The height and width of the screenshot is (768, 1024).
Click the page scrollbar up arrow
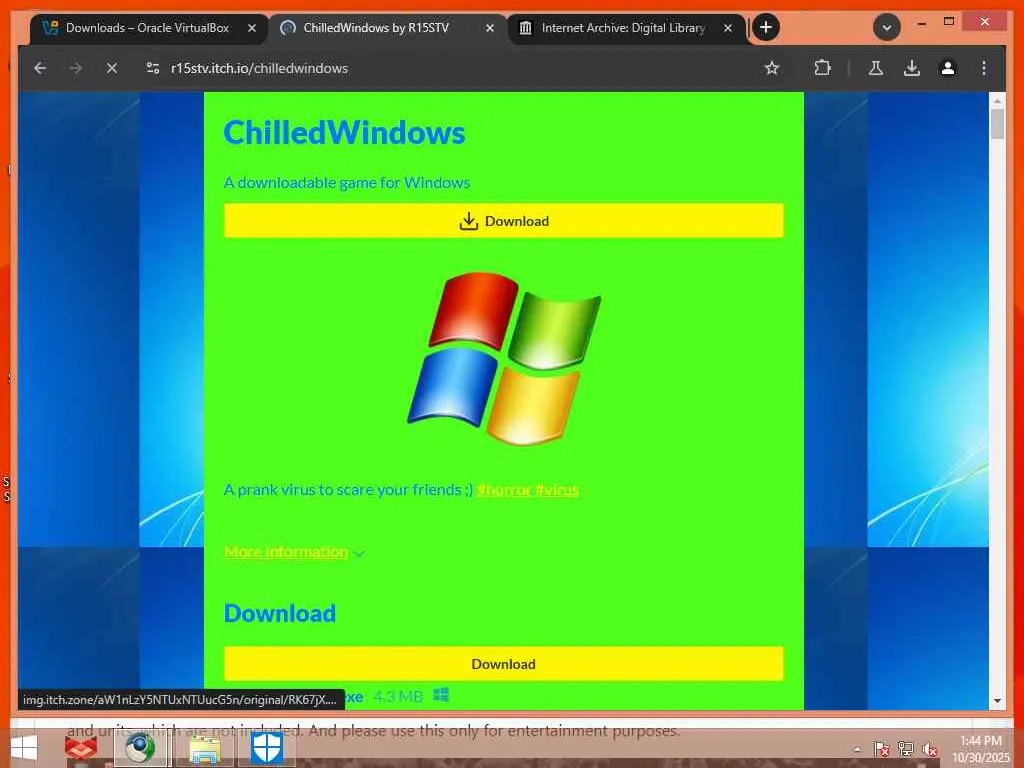point(997,101)
